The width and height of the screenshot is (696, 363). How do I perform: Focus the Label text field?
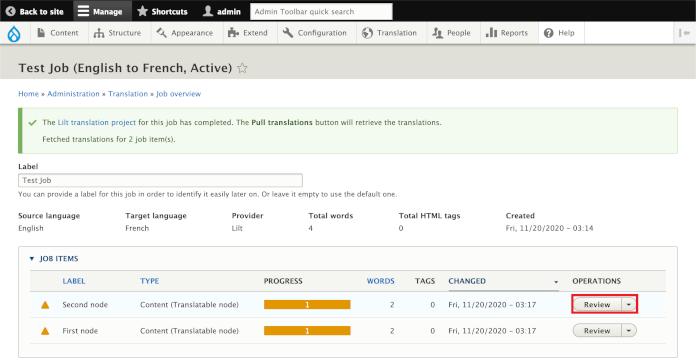[x=160, y=180]
